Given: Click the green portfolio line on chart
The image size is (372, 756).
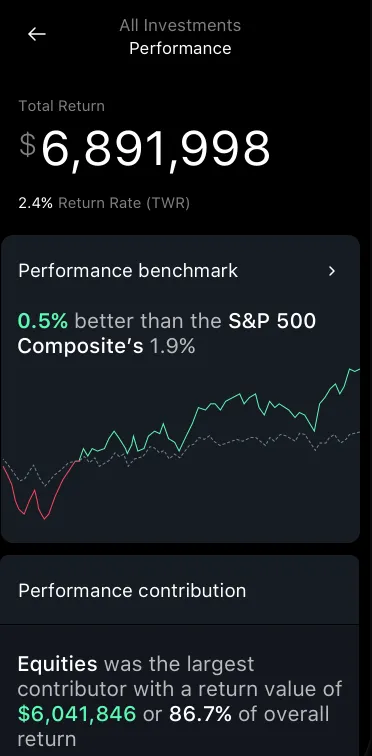Looking at the screenshot, I should (220, 406).
